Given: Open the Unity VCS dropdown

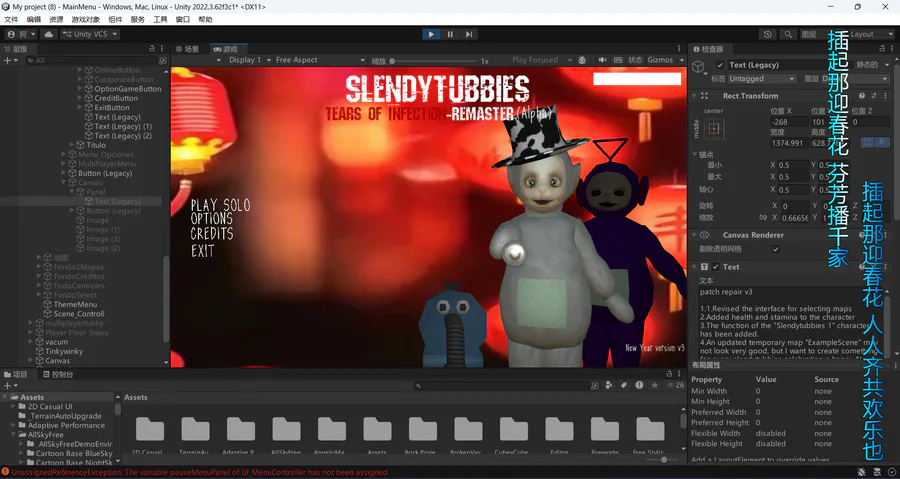Looking at the screenshot, I should (90, 34).
